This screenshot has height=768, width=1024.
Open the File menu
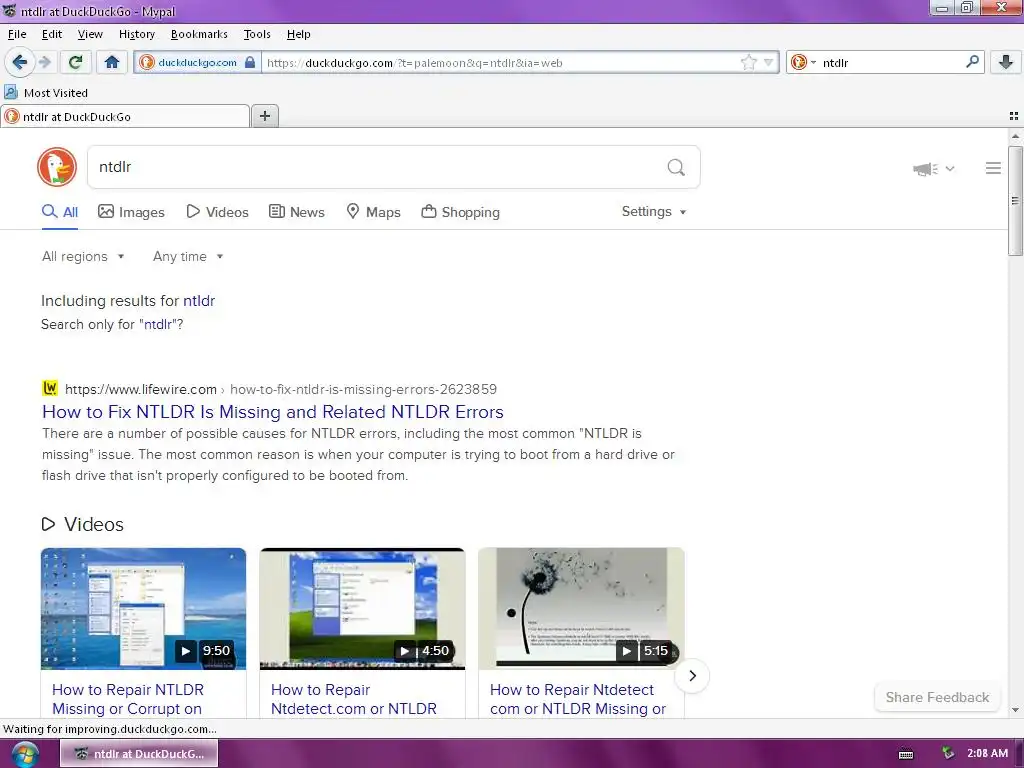[17, 34]
